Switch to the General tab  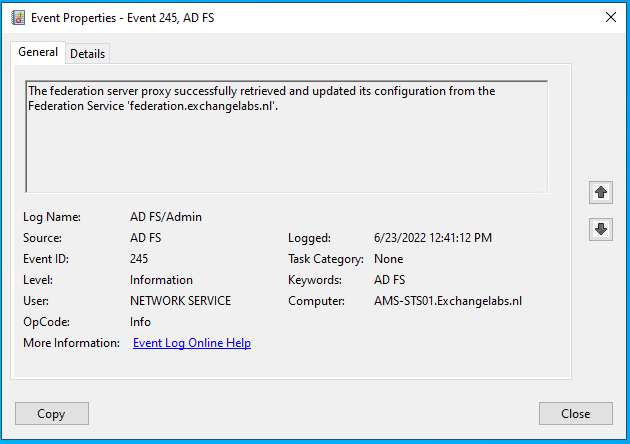click(x=38, y=52)
